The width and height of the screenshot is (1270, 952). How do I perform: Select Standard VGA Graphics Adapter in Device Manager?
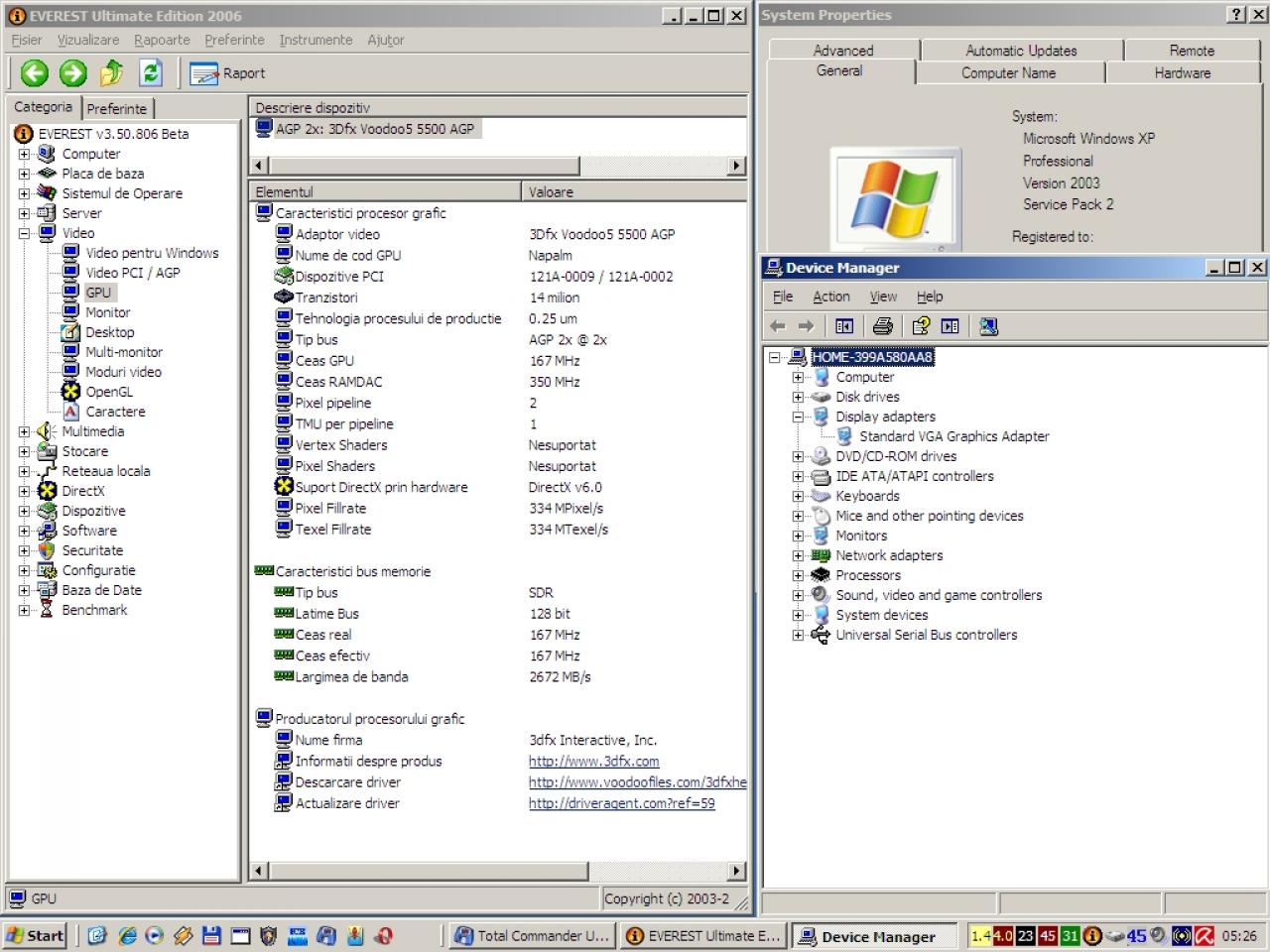click(953, 436)
